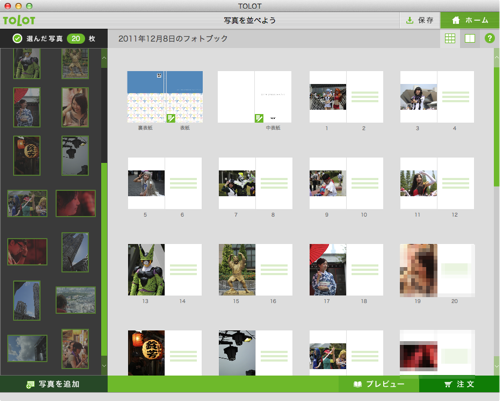Go to ホーム home
Viewport: 500px width, 401px height.
470,21
